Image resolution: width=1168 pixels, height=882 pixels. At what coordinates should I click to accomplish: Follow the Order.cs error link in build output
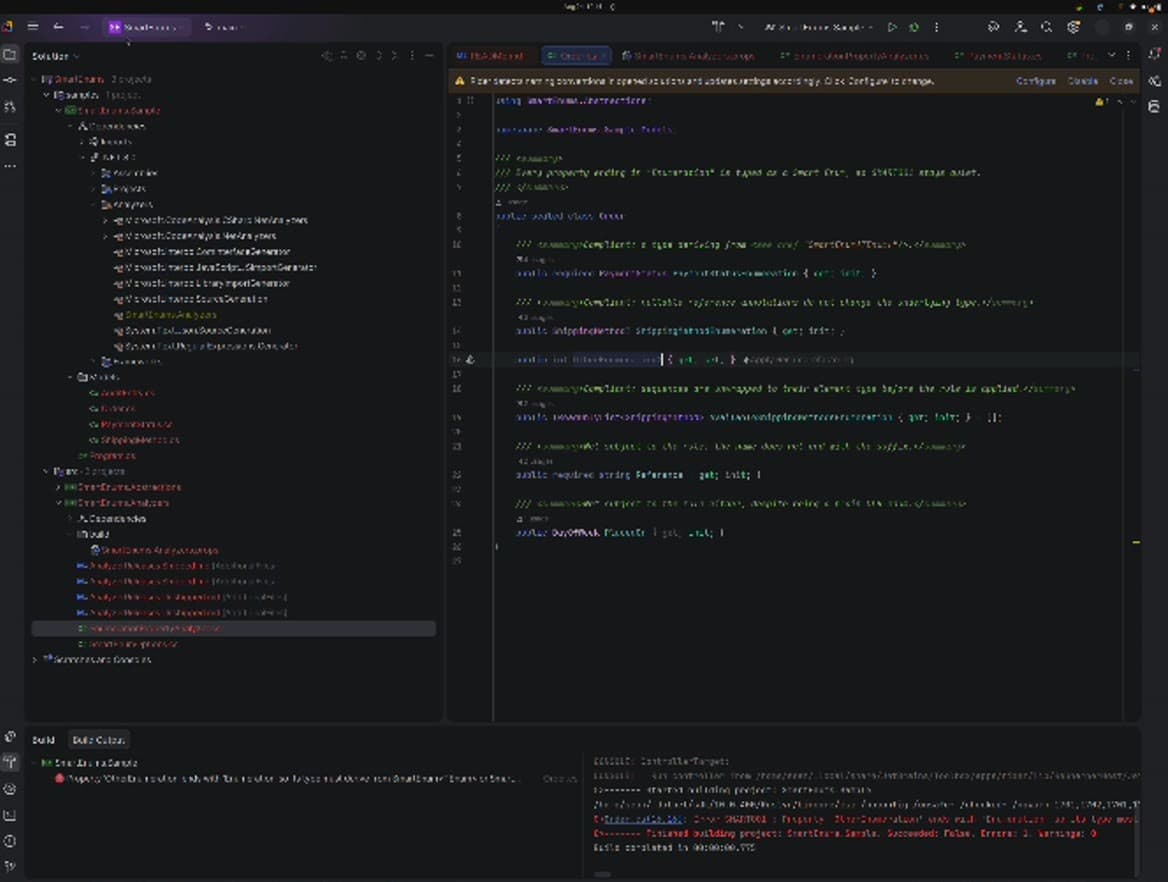click(x=644, y=819)
